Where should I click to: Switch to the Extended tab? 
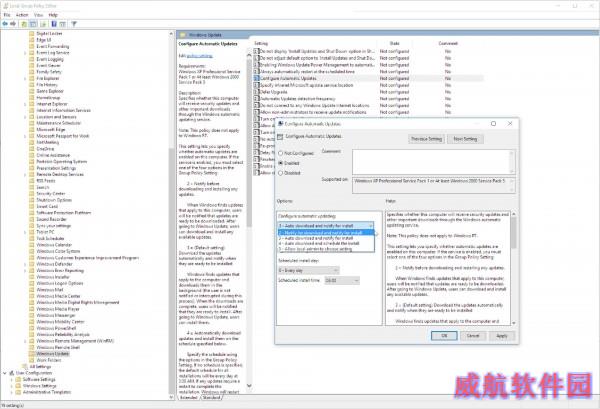(x=189, y=398)
